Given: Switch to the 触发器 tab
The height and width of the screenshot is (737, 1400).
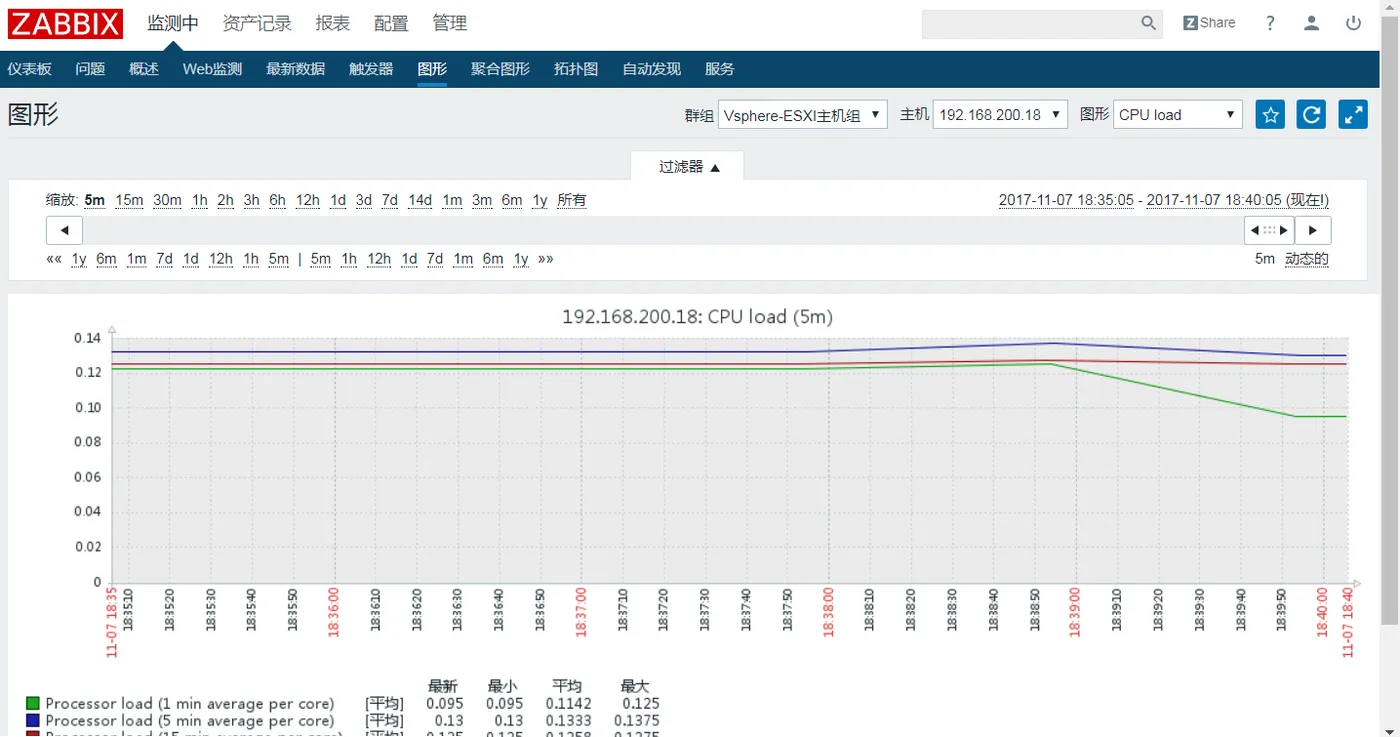Looking at the screenshot, I should (x=371, y=69).
